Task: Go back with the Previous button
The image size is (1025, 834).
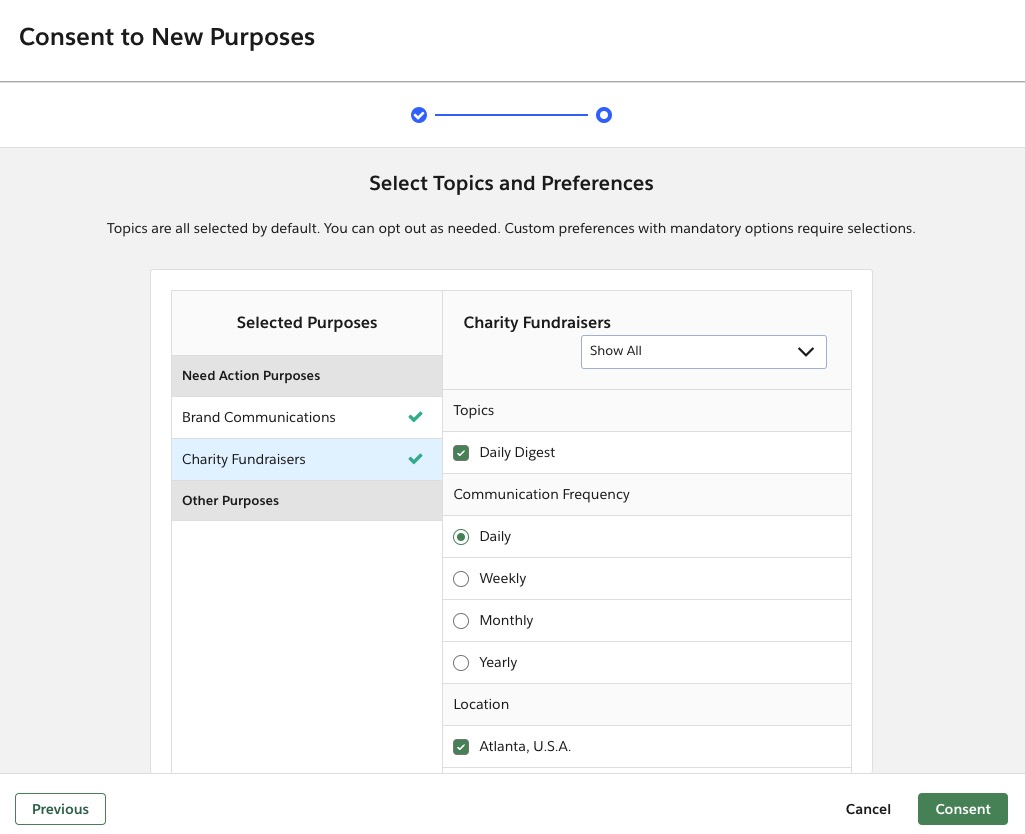Action: [x=60, y=809]
